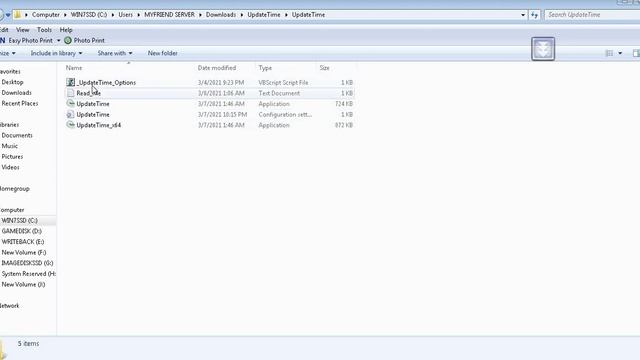The height and width of the screenshot is (360, 640).
Task: Click the UpdateTime_x64 application icon
Action: (x=71, y=125)
